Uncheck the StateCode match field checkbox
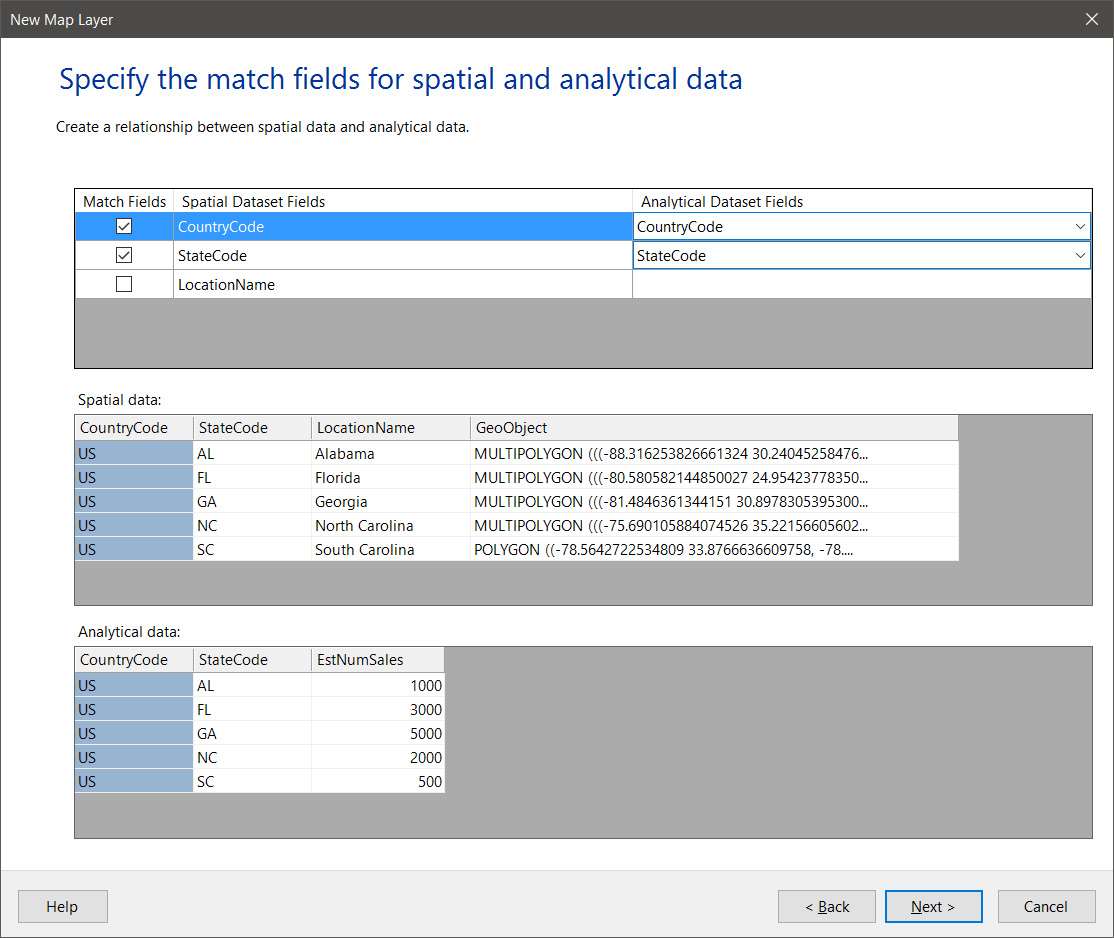This screenshot has width=1114, height=938. [124, 256]
